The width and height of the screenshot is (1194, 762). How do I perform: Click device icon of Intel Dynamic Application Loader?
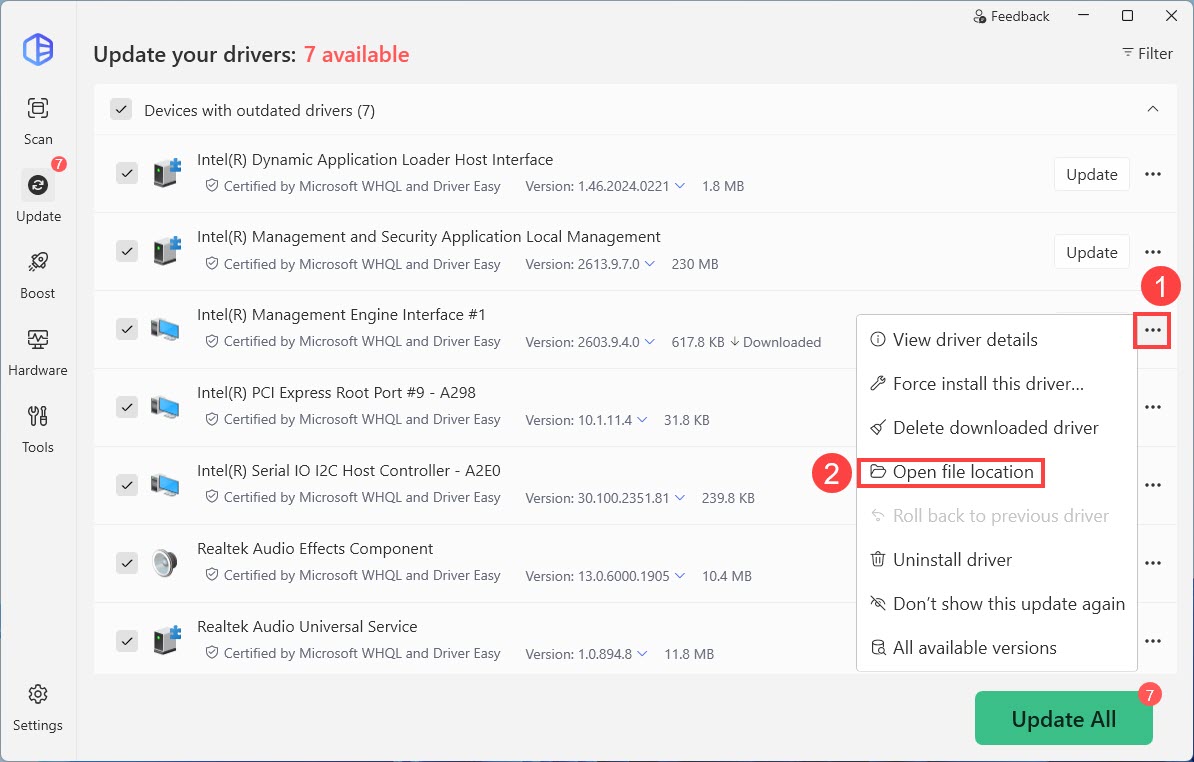pos(166,174)
